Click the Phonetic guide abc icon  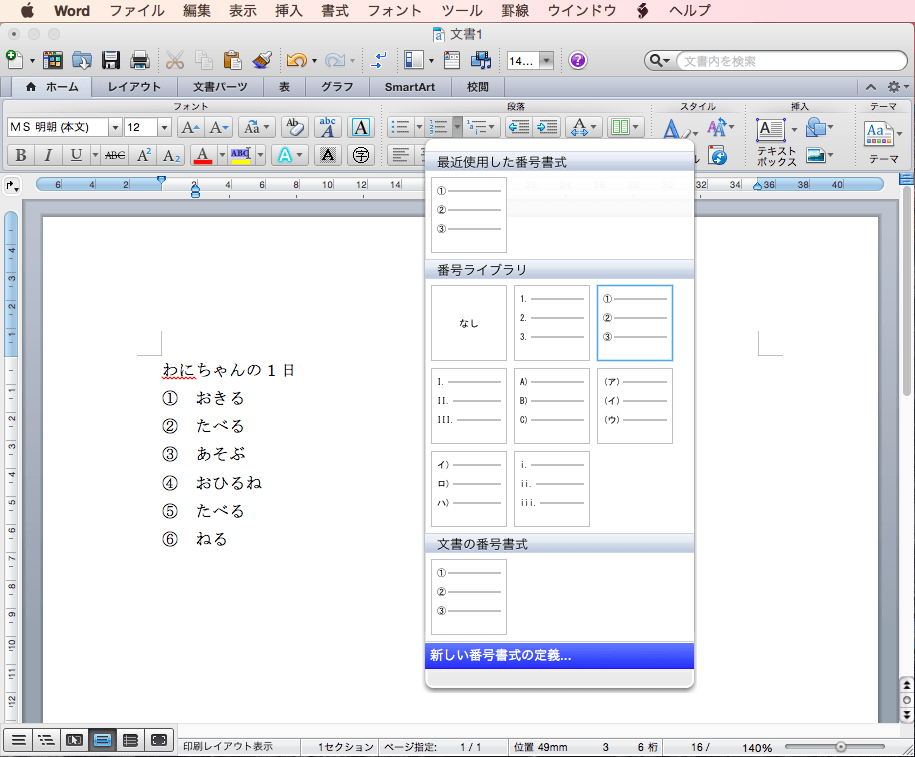tap(327, 127)
